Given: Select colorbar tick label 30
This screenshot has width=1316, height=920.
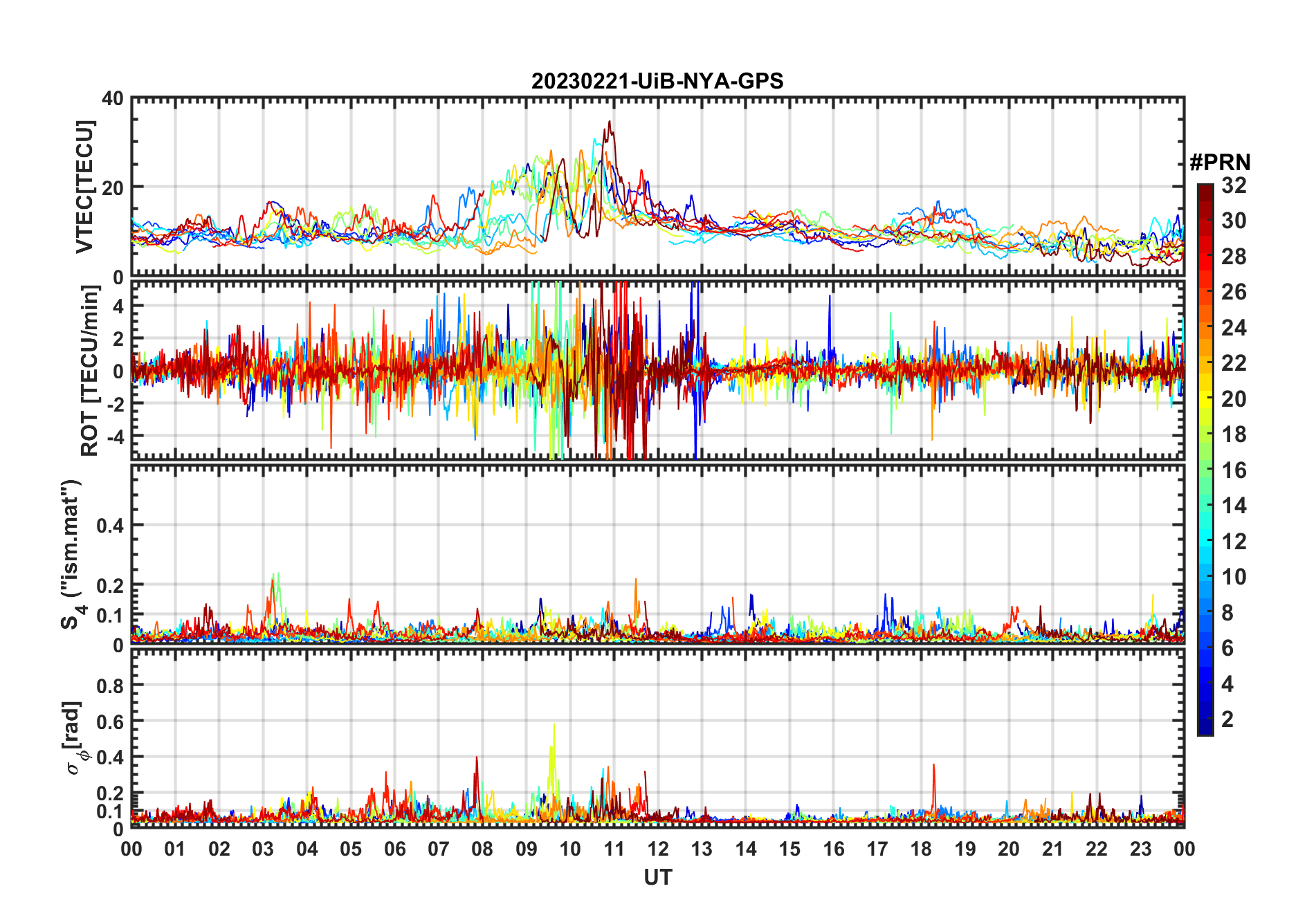Looking at the screenshot, I should [x=1234, y=221].
